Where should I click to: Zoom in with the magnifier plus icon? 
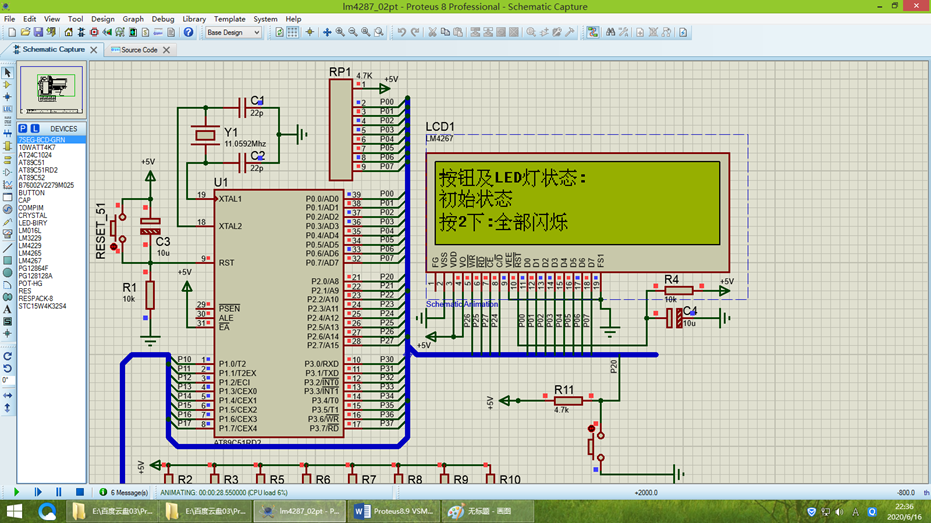click(340, 32)
